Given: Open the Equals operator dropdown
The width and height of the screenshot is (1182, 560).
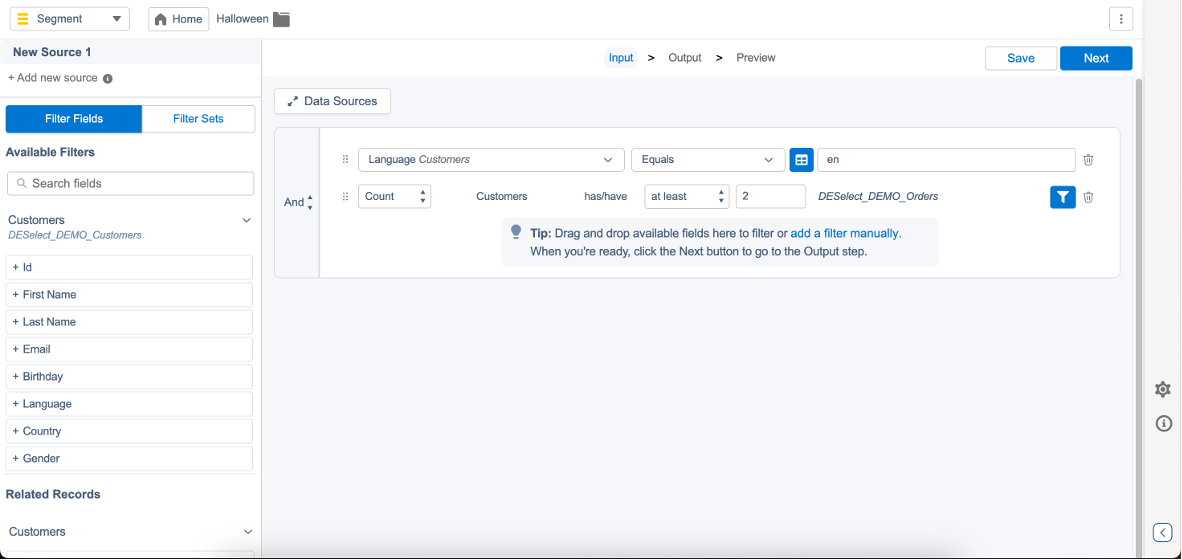Looking at the screenshot, I should (707, 160).
